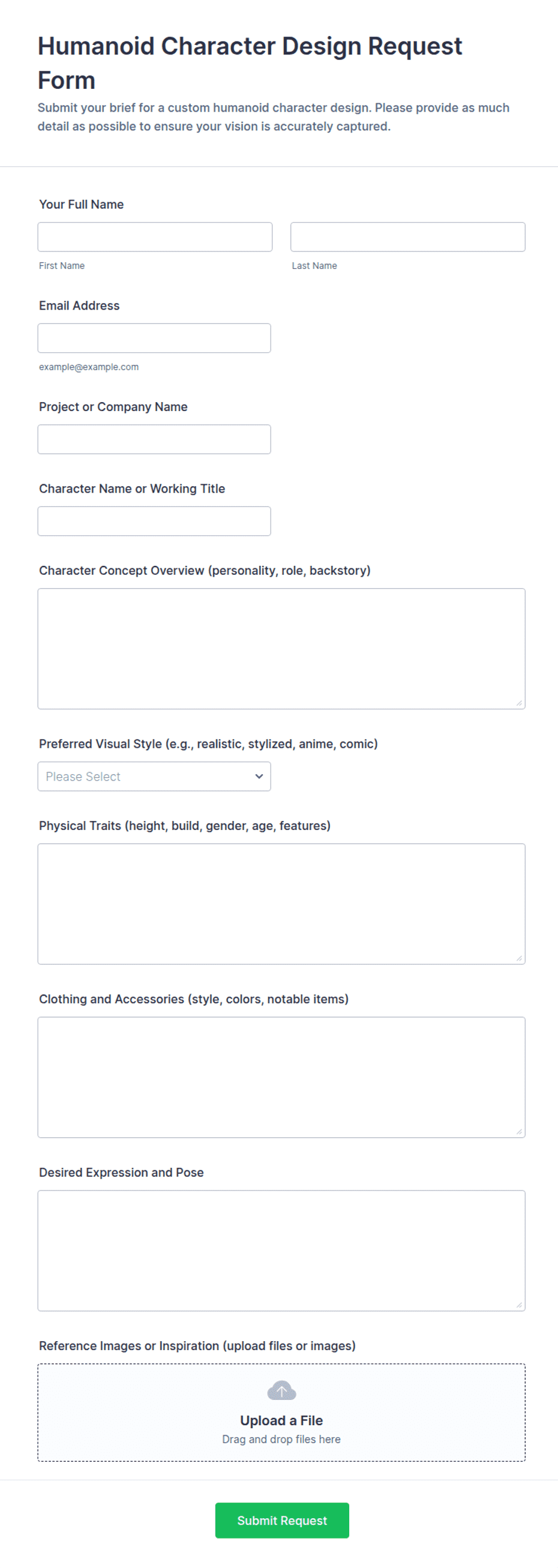558x1568 pixels.
Task: Click inside Character Concept Overview textarea
Action: coord(281,648)
